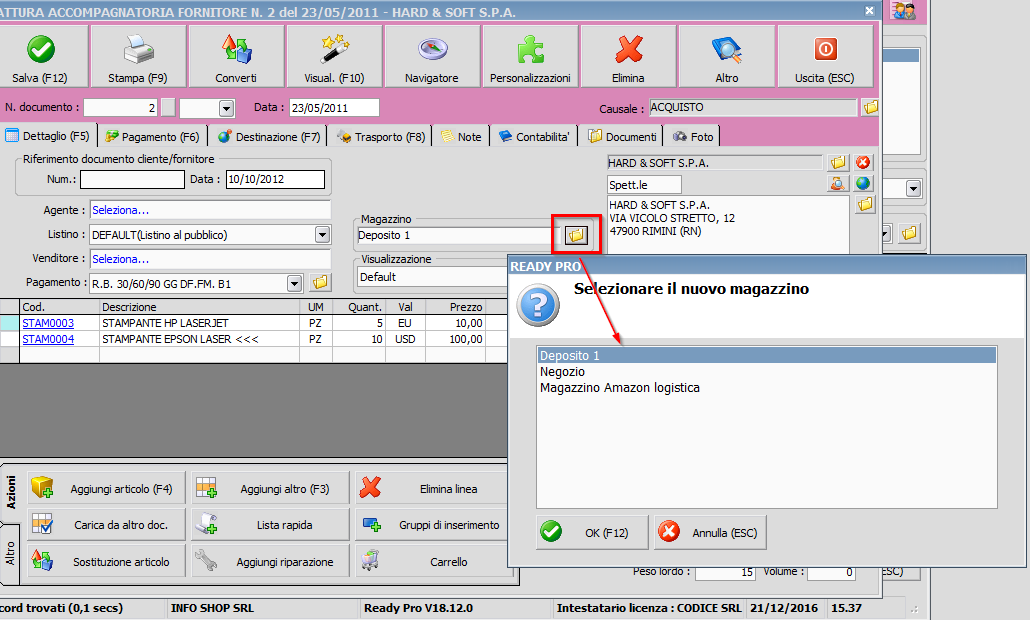Click price cell 100,00
The width and height of the screenshot is (1030, 620).
pos(455,339)
